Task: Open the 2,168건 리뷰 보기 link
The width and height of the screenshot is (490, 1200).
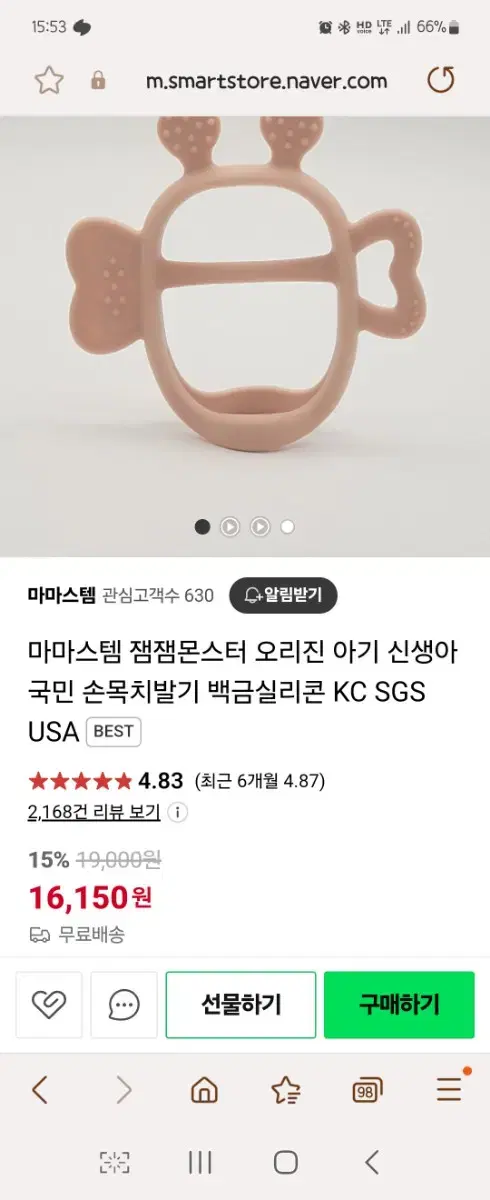Action: [x=94, y=812]
